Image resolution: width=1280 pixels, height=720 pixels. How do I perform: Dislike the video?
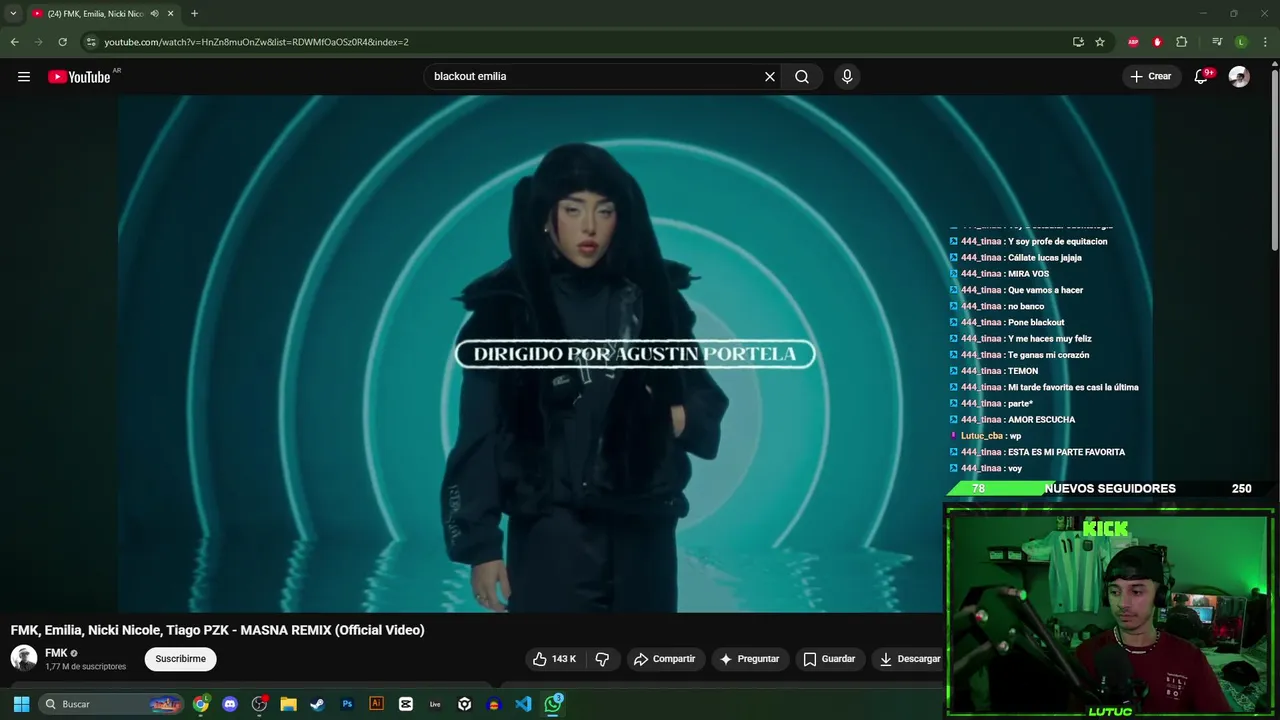pyautogui.click(x=602, y=659)
